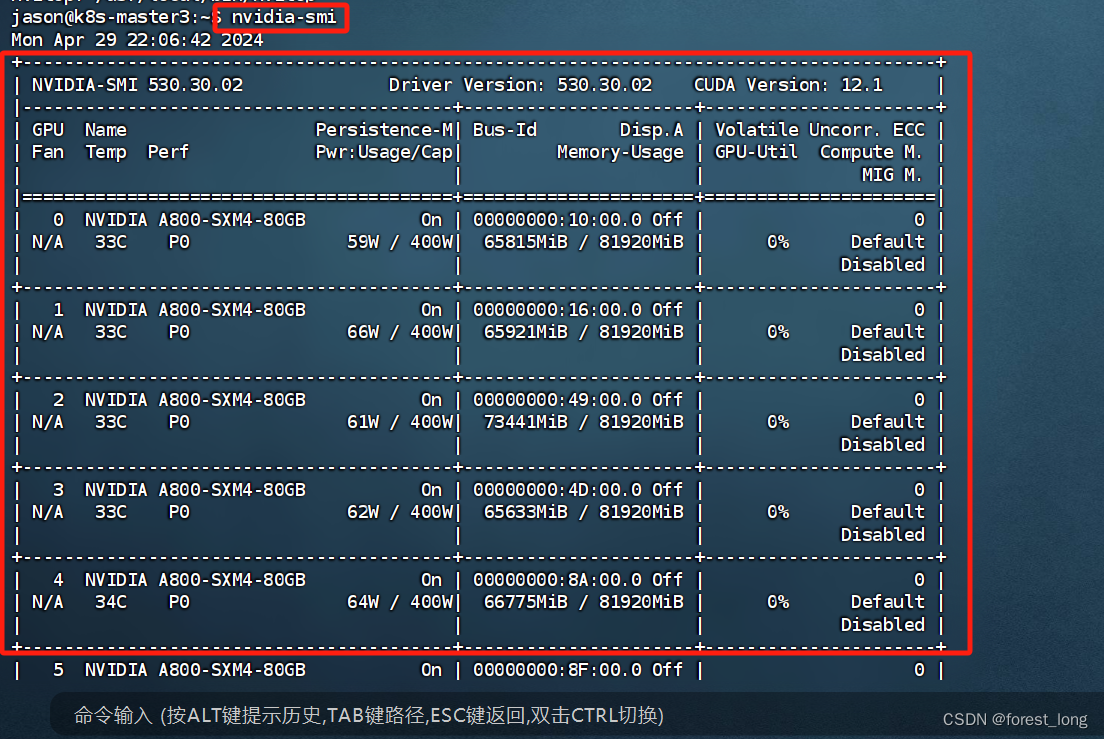Image resolution: width=1104 pixels, height=739 pixels.
Task: Click the 'MIG M.' column header
Action: click(x=892, y=175)
